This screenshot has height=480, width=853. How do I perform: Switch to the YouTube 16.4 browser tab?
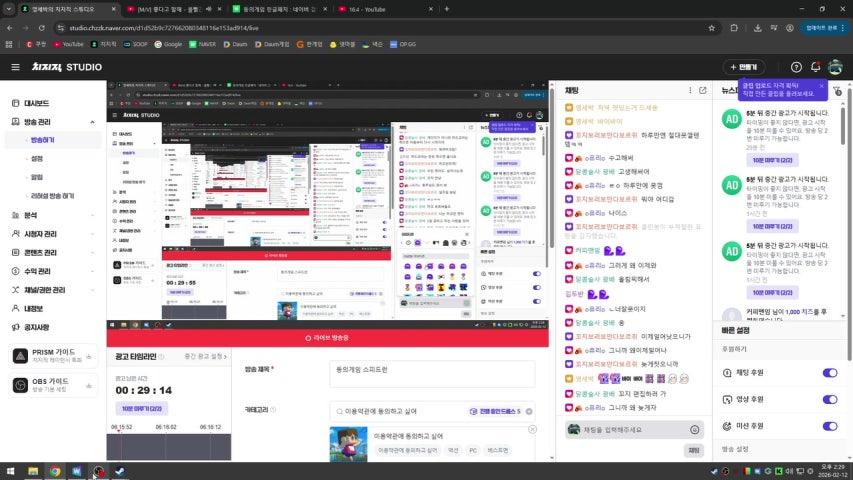[385, 9]
